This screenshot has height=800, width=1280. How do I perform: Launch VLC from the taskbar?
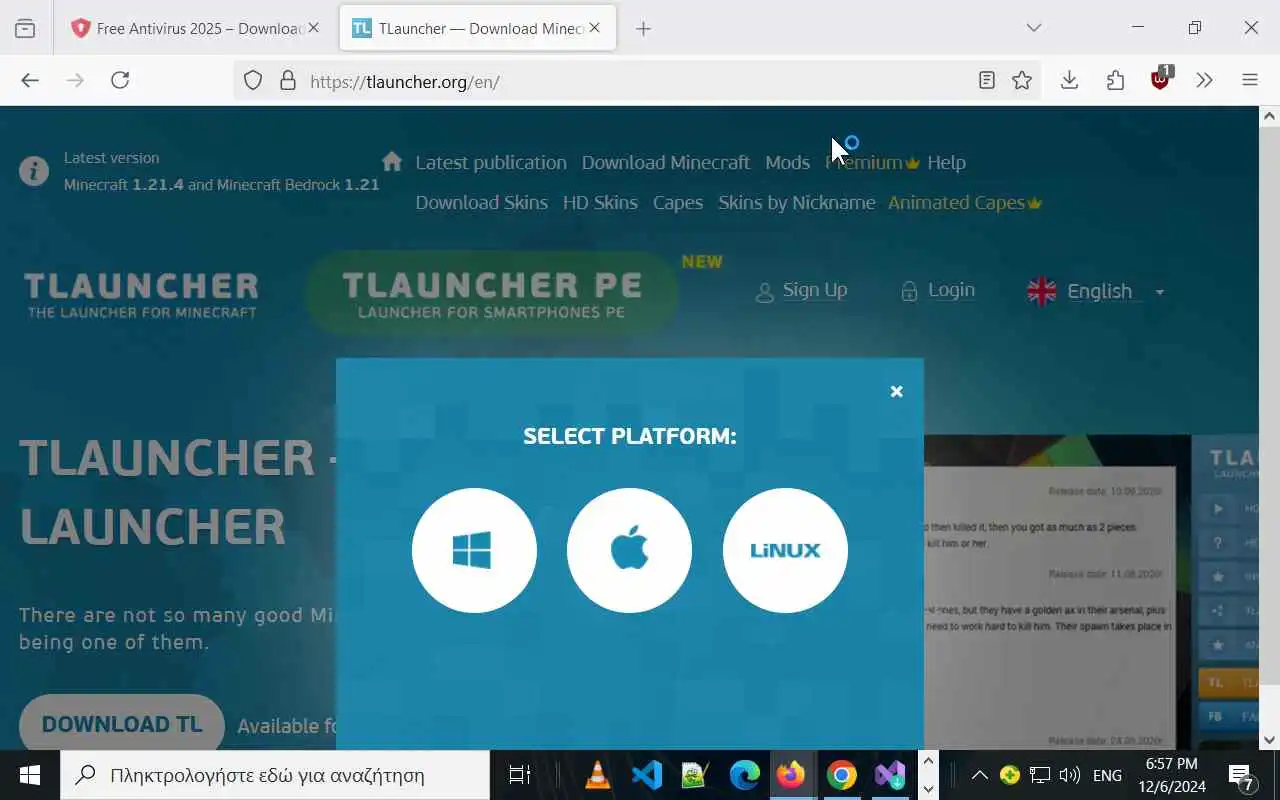click(597, 775)
